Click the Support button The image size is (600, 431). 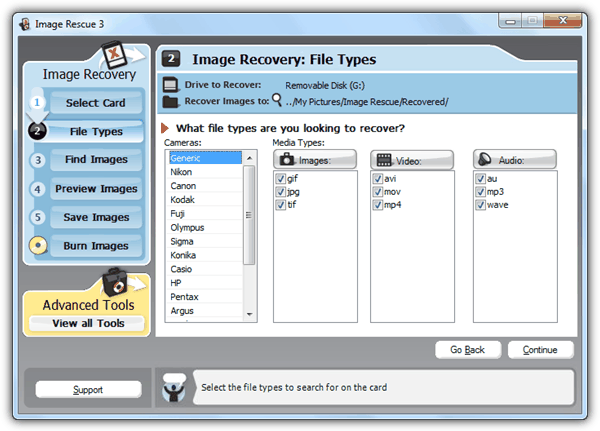click(88, 390)
